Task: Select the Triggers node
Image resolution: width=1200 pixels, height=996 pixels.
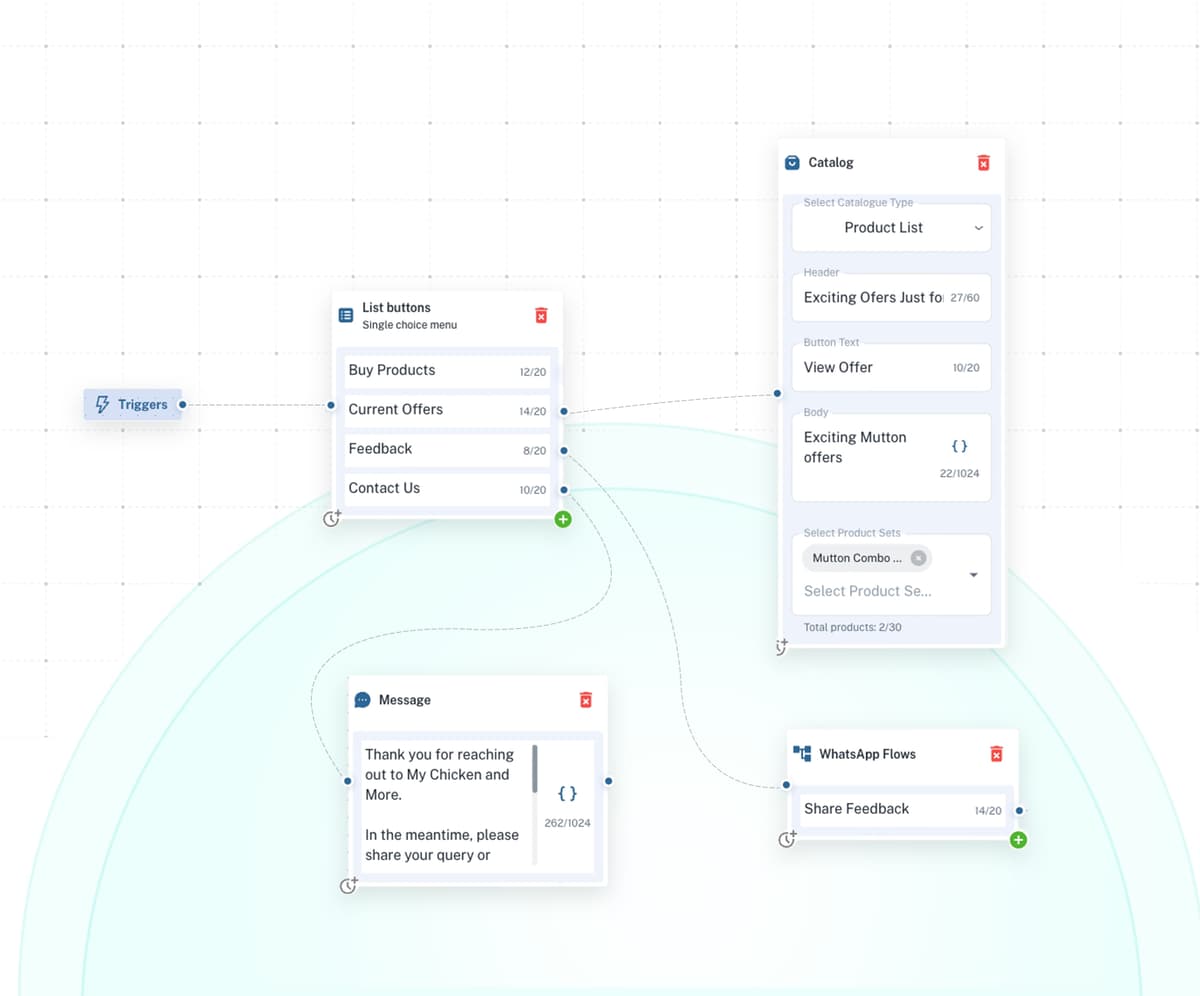Action: [133, 404]
